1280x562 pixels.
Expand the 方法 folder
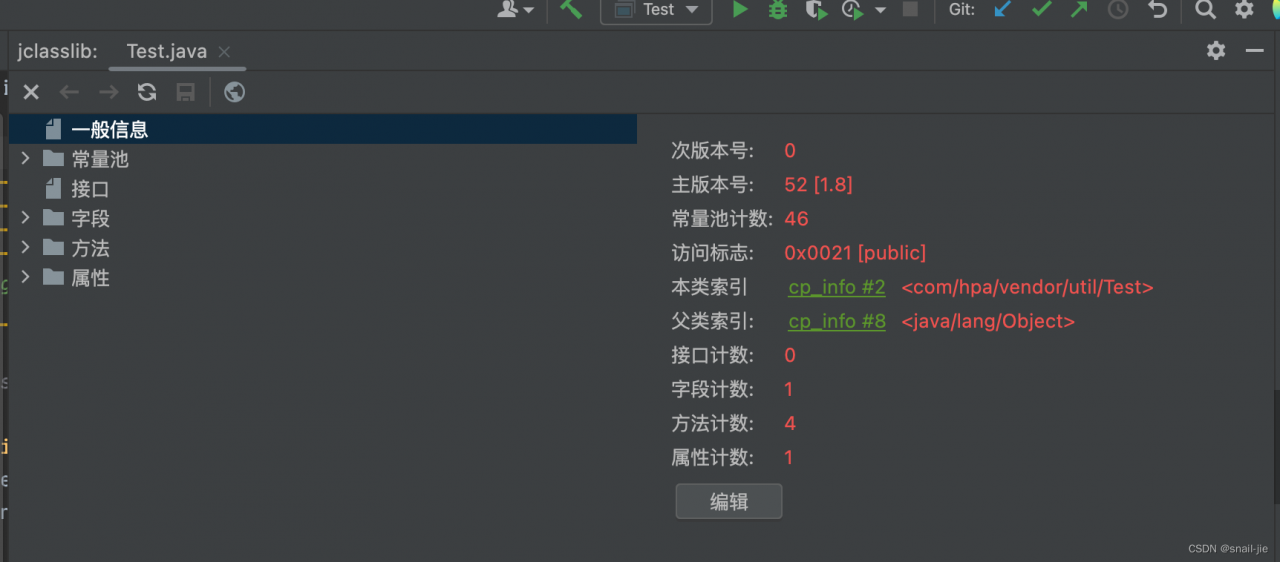pos(26,247)
